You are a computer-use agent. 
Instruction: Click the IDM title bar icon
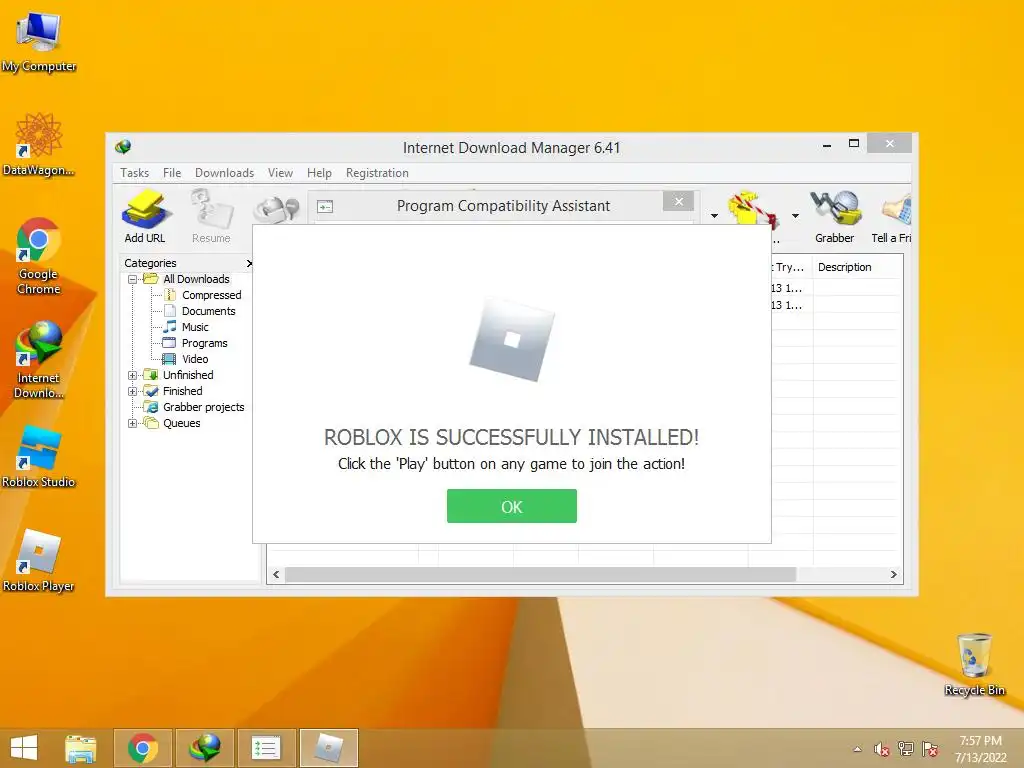point(123,147)
